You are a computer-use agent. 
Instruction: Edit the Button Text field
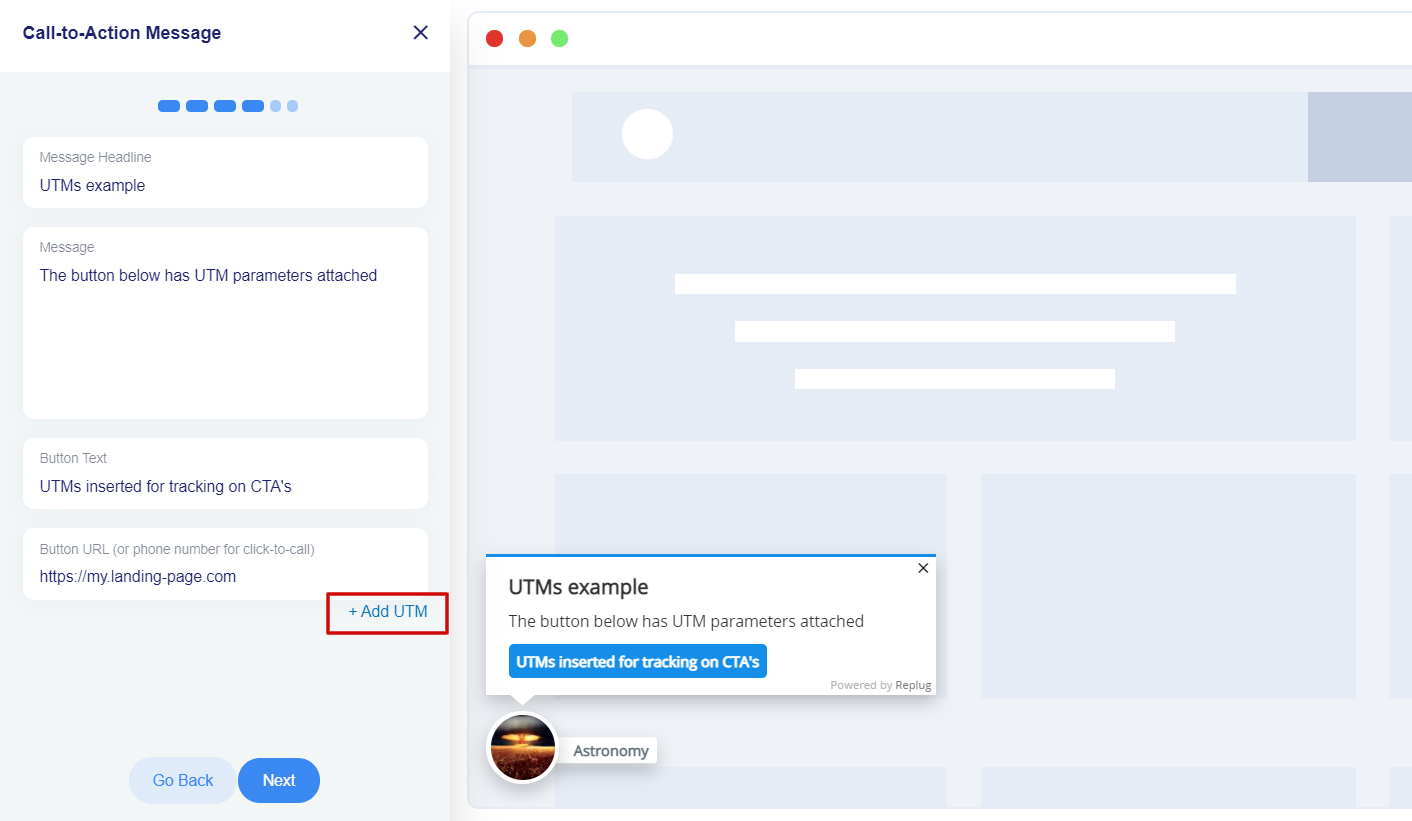(x=225, y=486)
